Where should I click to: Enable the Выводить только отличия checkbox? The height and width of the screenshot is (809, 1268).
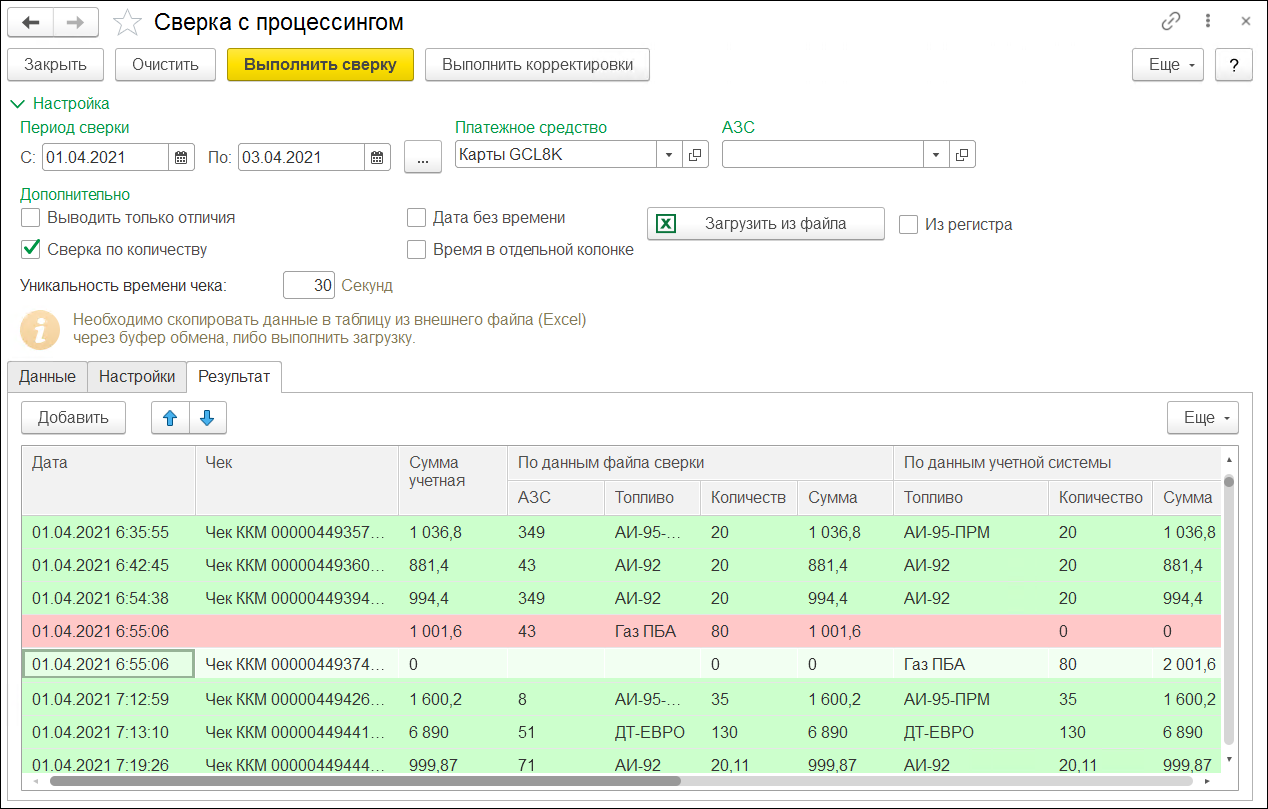(x=31, y=217)
